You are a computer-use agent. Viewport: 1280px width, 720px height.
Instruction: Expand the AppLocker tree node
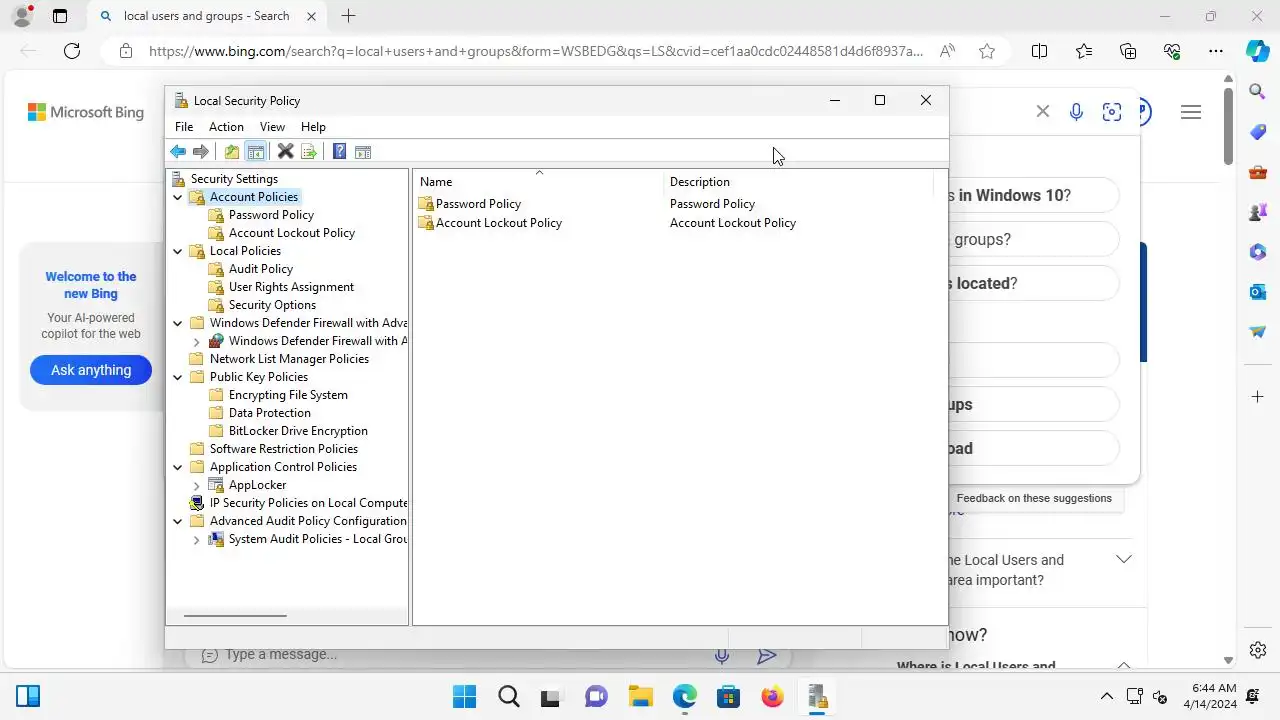(x=197, y=485)
